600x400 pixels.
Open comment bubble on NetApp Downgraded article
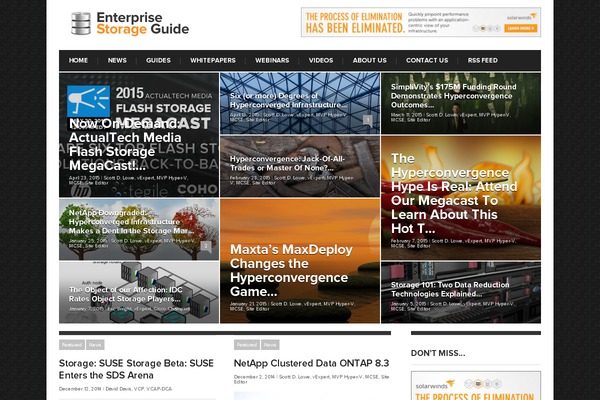tap(206, 247)
